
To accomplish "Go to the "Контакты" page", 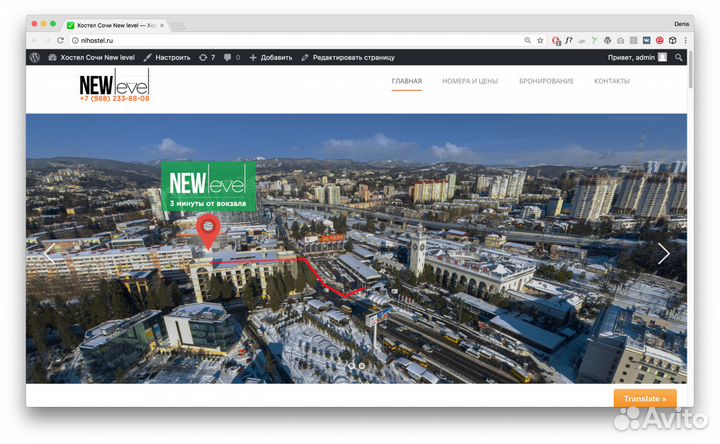I will (612, 81).
